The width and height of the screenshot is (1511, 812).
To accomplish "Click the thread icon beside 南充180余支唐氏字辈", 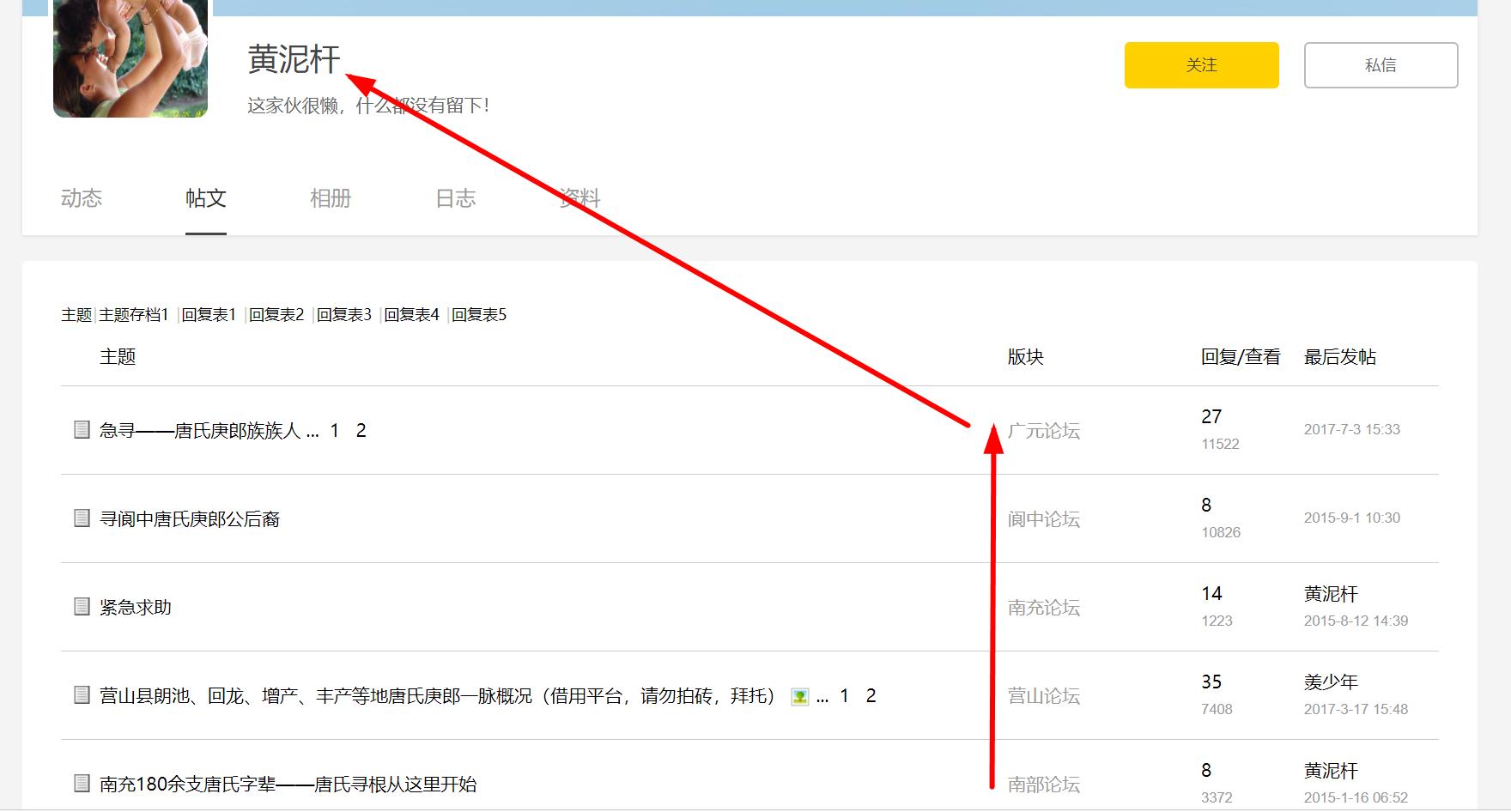I will pos(82,784).
